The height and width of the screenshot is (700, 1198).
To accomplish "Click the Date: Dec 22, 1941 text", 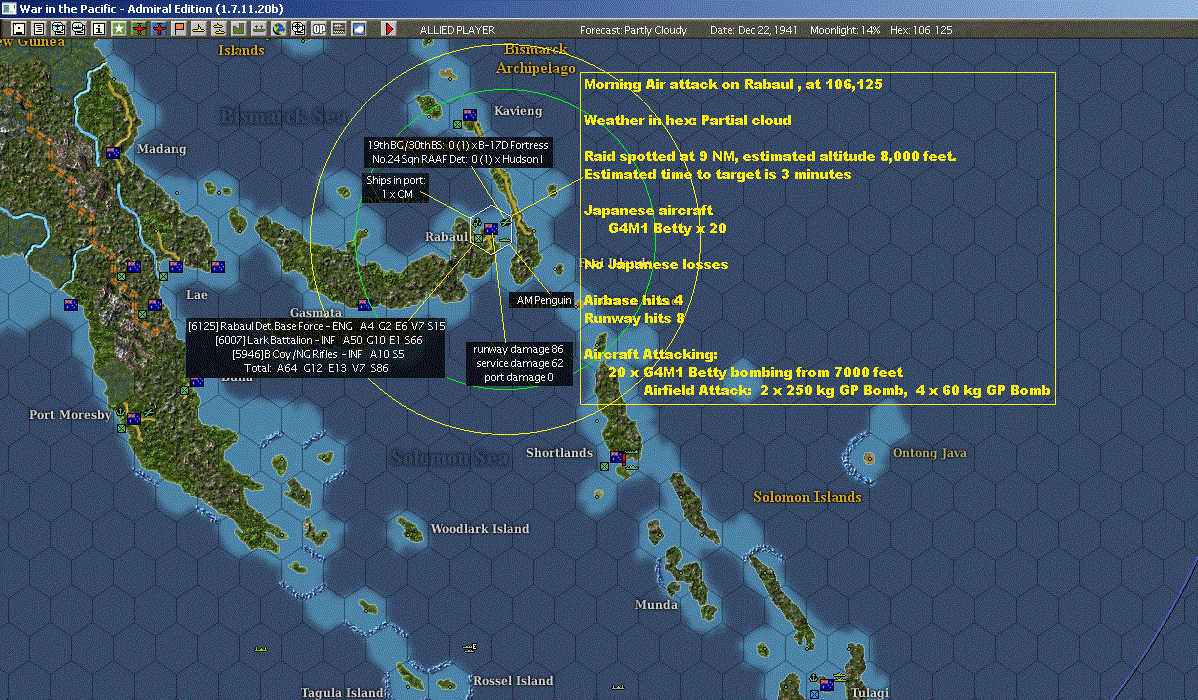I will pos(753,30).
